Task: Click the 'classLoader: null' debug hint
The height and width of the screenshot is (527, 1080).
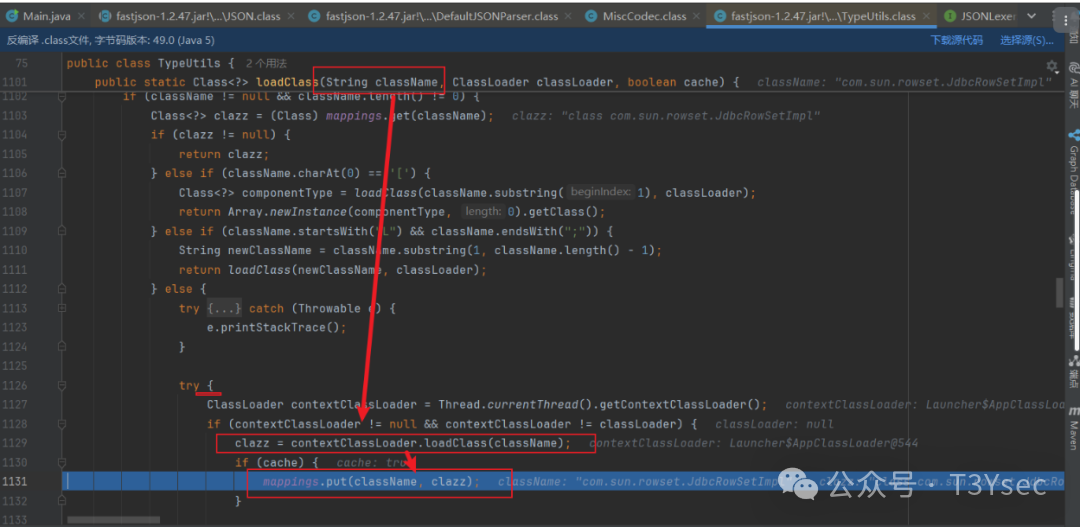Action: click(775, 424)
